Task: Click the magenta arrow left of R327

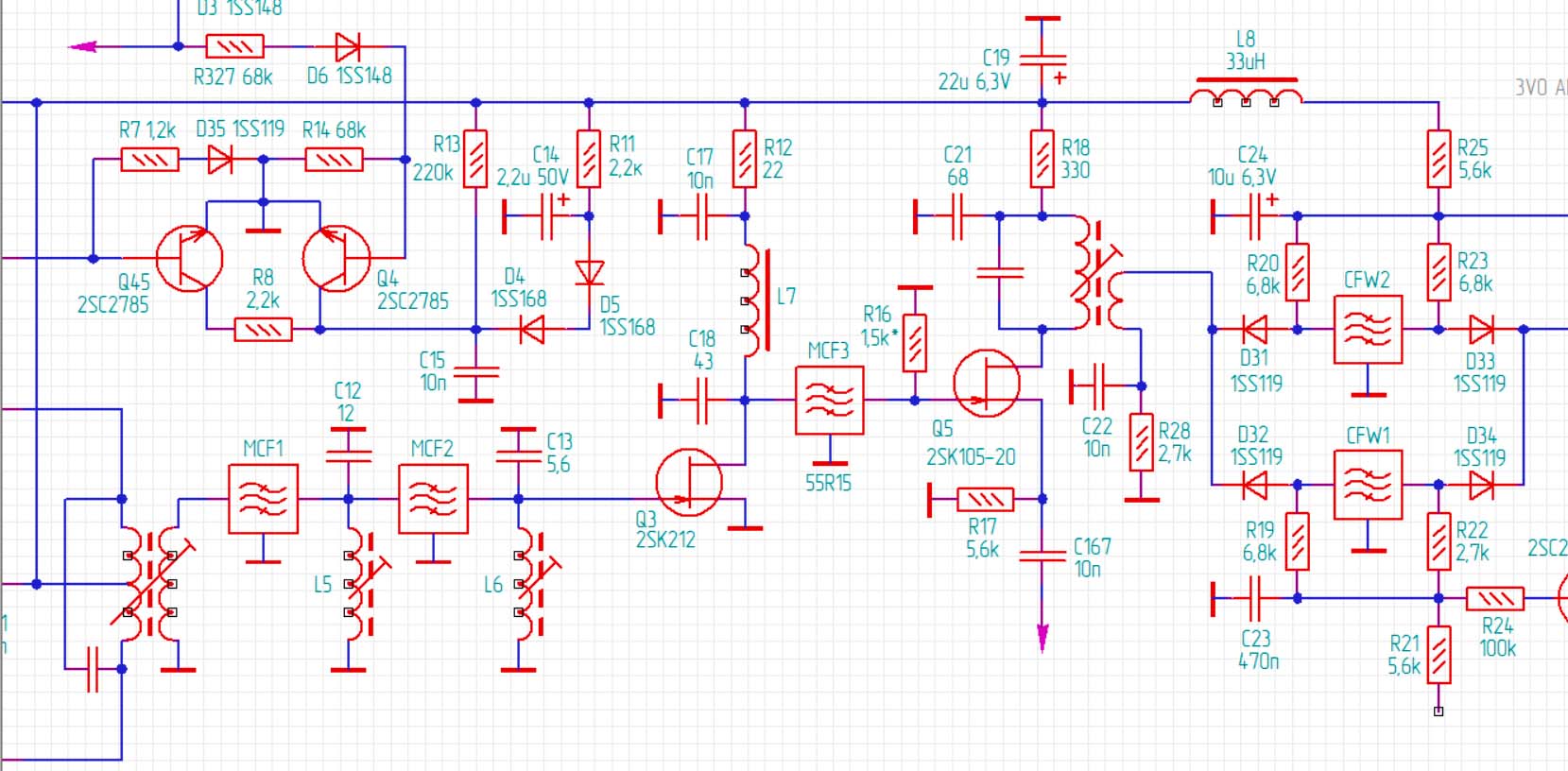Action: click(x=83, y=46)
